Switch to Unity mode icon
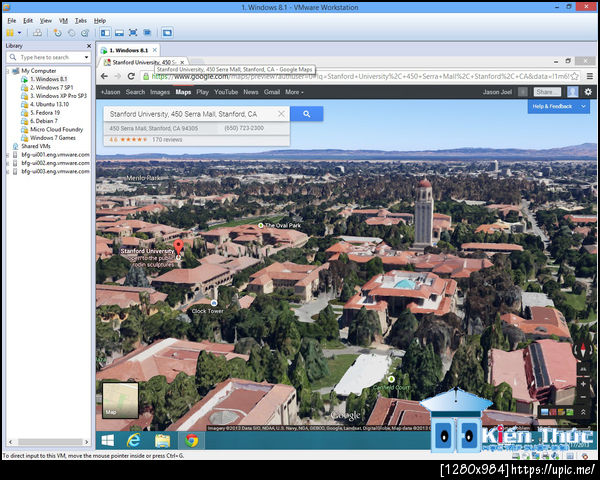Screen dimensions: 600x480 pos(147,33)
